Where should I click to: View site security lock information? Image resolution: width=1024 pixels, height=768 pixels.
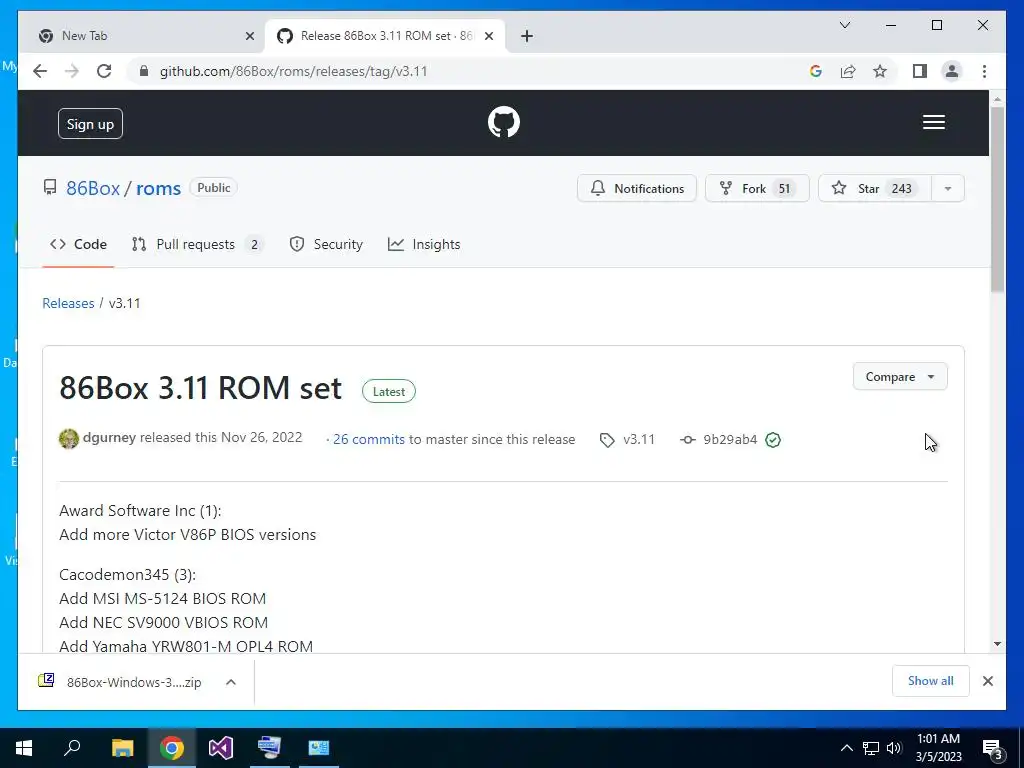click(x=144, y=71)
